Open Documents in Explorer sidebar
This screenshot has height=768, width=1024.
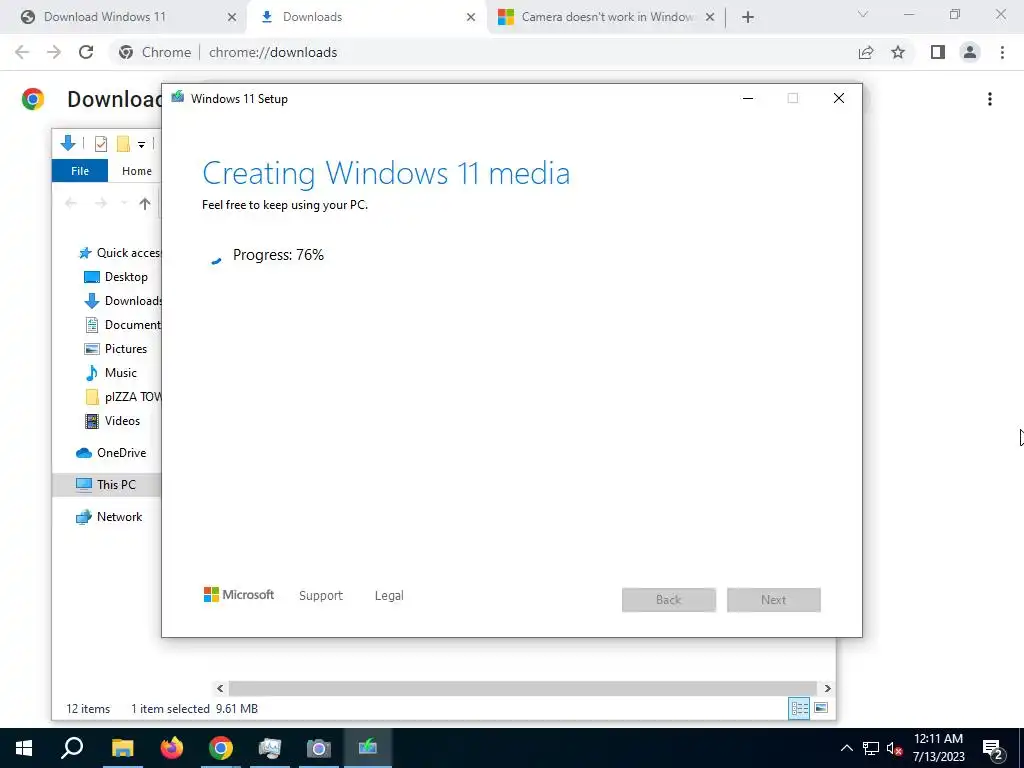(123, 325)
